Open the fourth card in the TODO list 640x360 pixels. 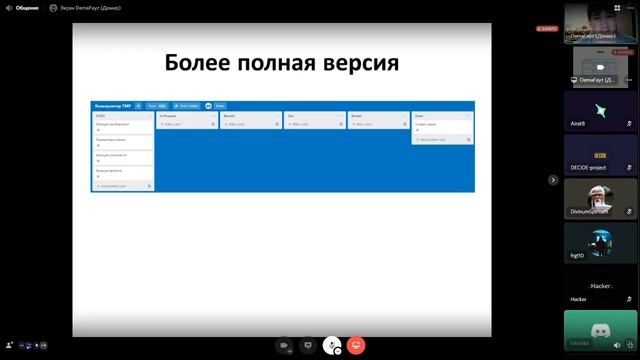[x=123, y=173]
